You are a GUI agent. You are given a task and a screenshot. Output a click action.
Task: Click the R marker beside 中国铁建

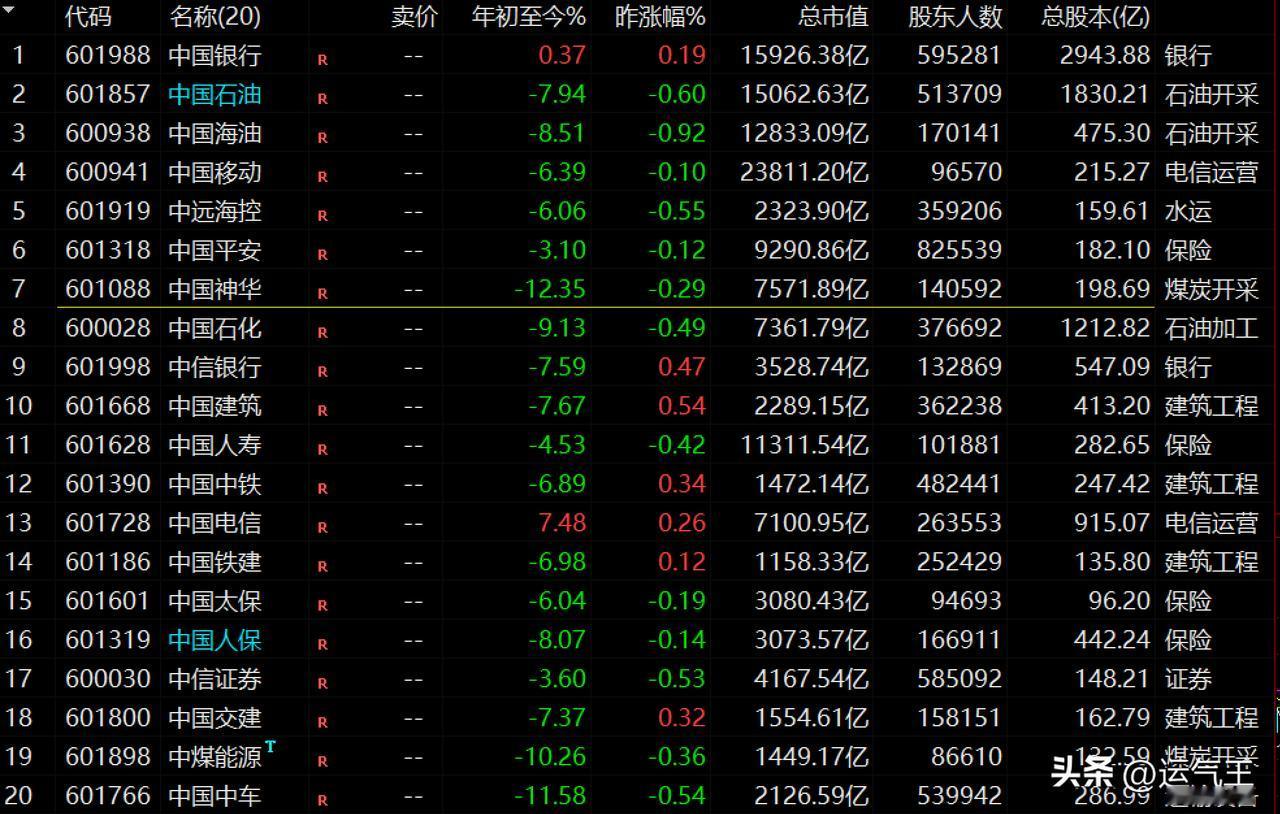click(322, 567)
